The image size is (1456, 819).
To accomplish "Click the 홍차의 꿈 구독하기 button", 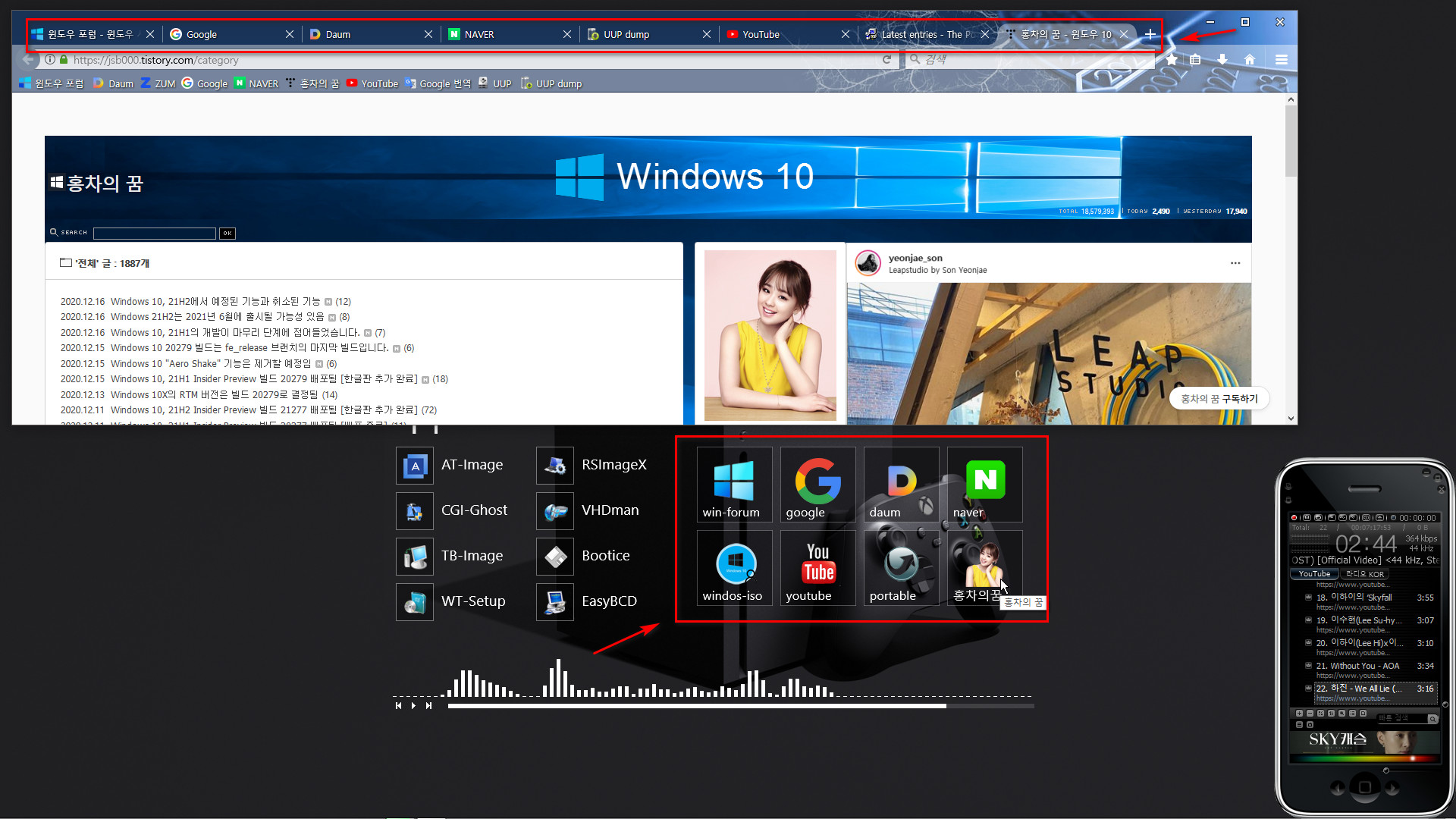I will point(1219,399).
